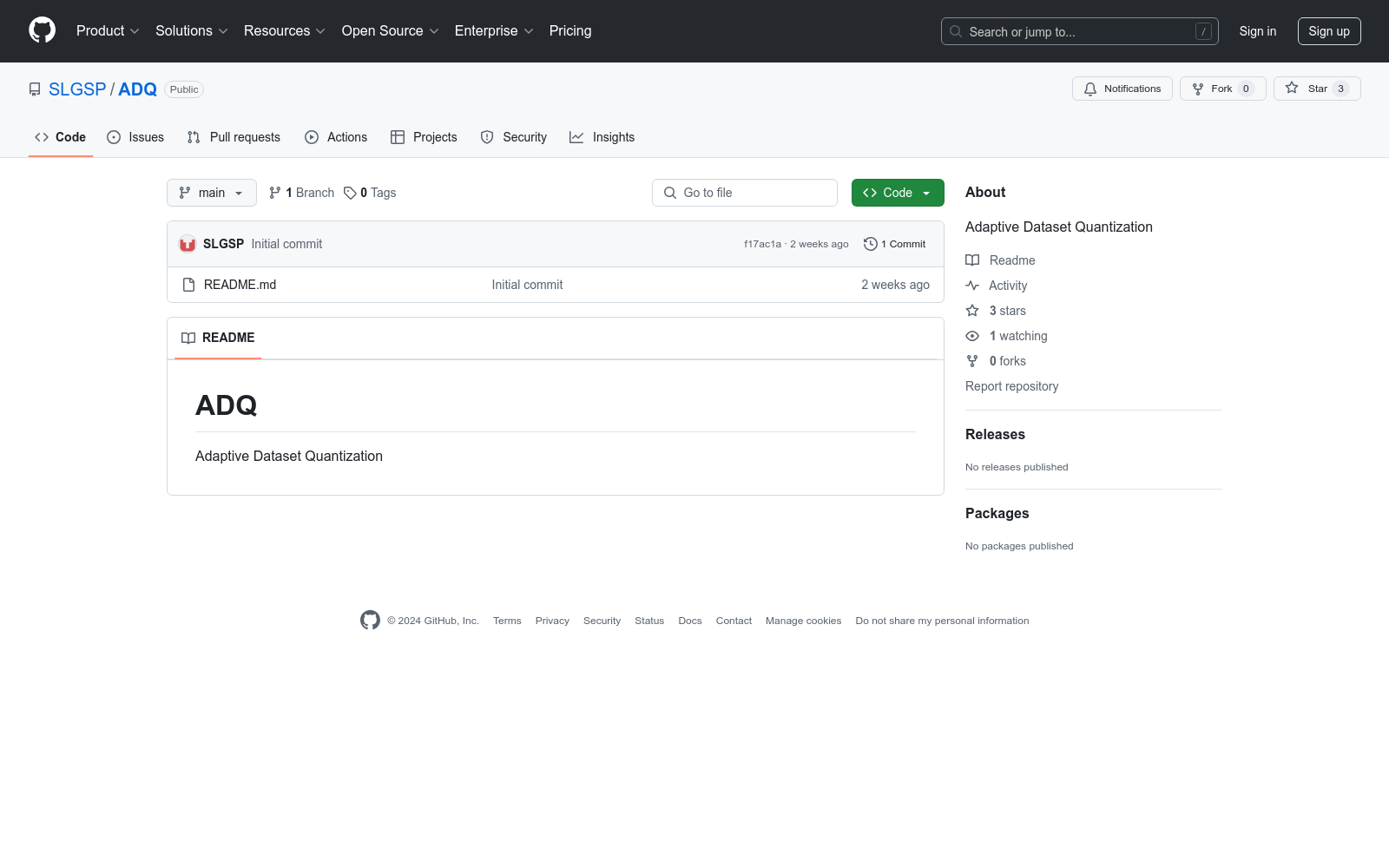
Task: Click the Sign in link
Action: [1258, 31]
